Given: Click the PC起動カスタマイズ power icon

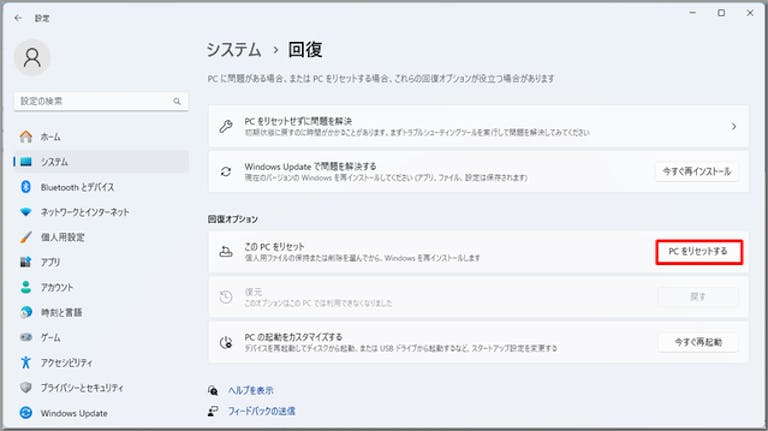Looking at the screenshot, I should (226, 342).
